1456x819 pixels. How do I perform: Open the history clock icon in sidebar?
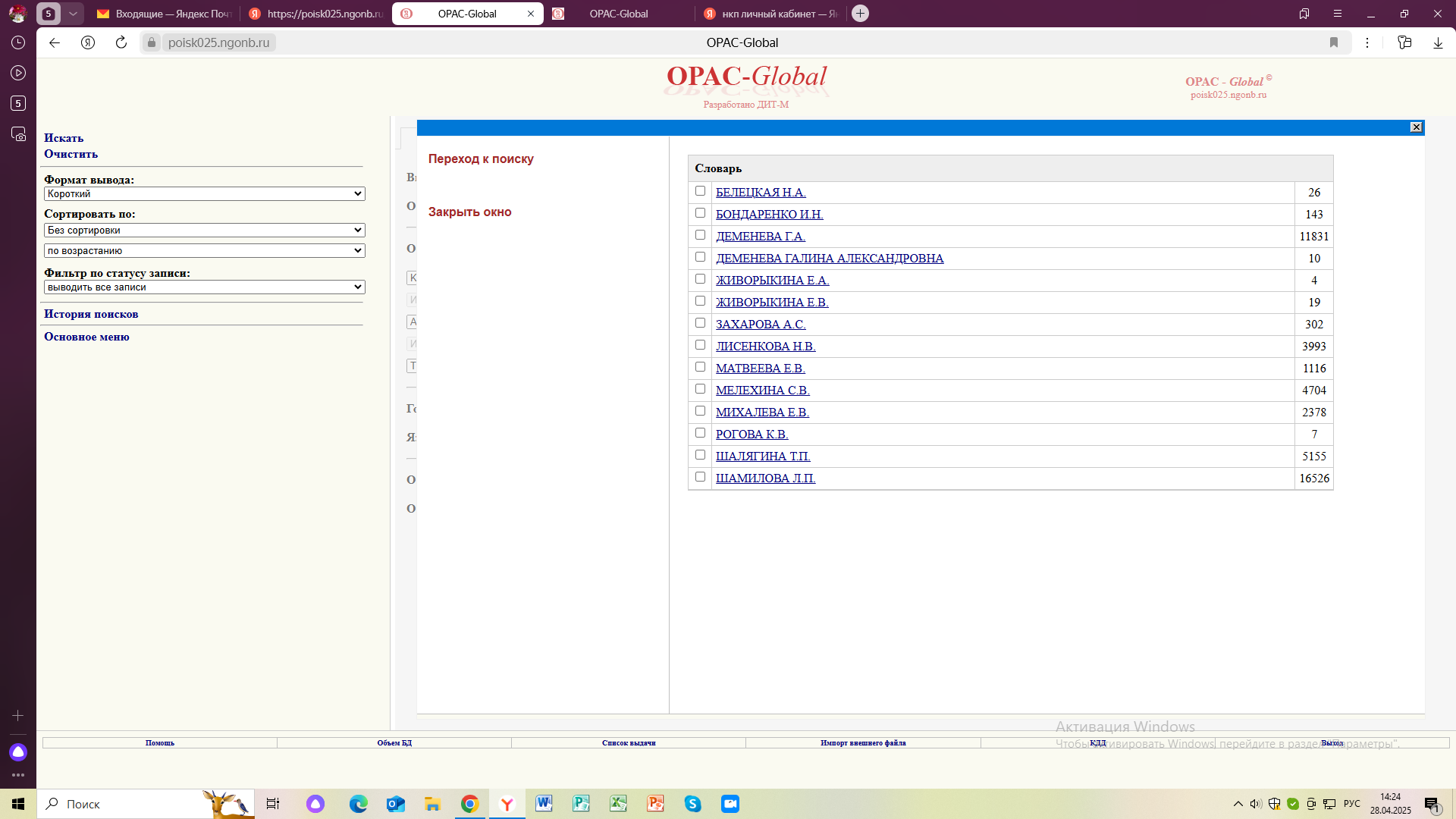pos(18,42)
